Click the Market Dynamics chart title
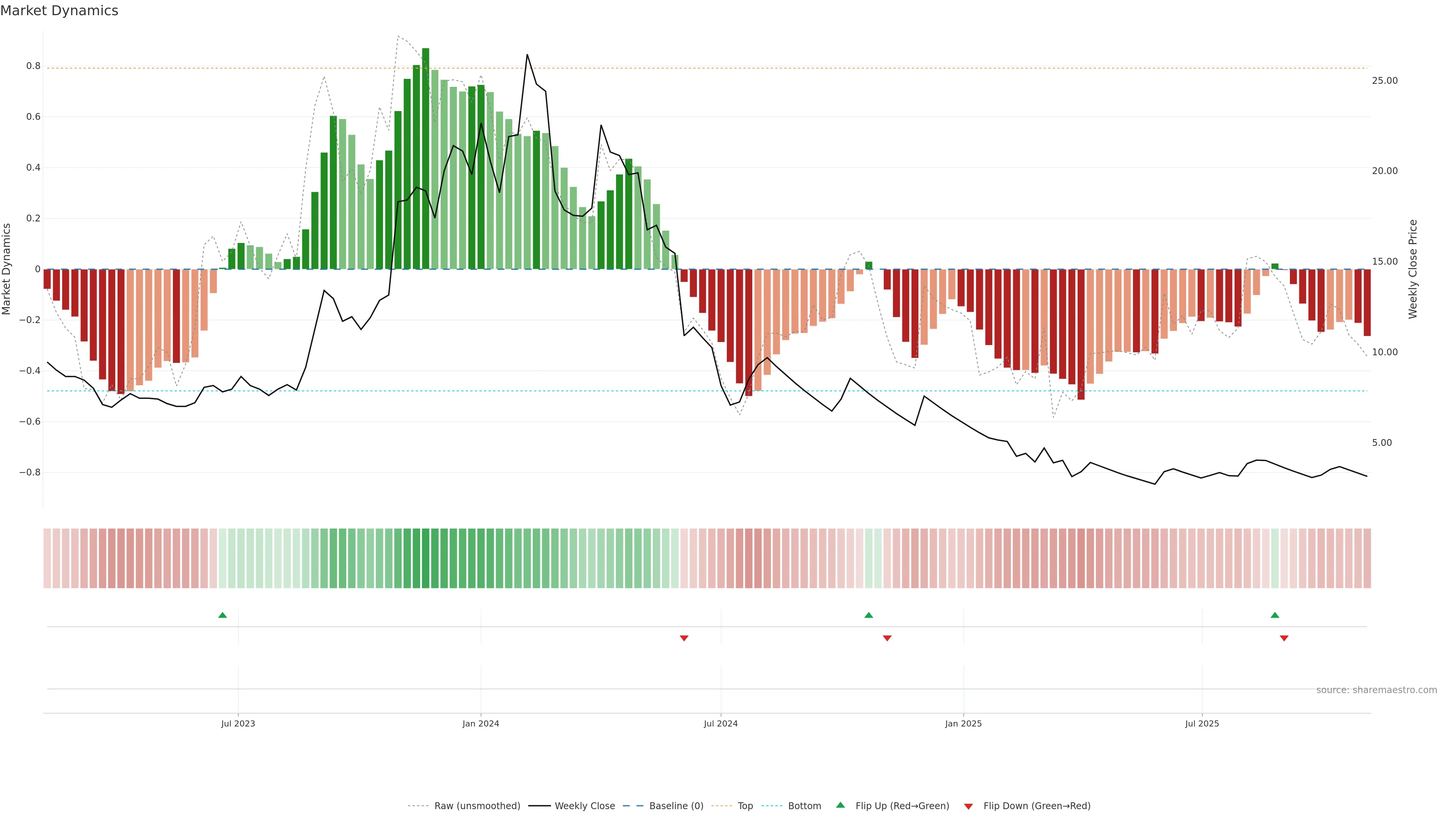The height and width of the screenshot is (819, 1456). click(60, 11)
